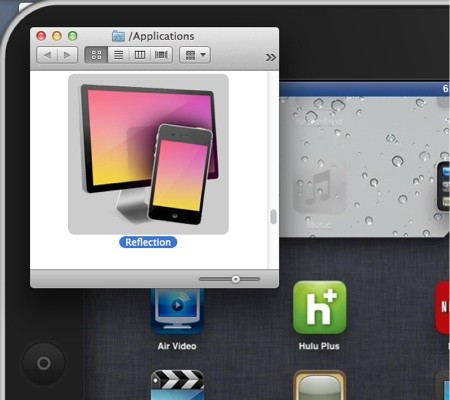Open the Air Video app
The width and height of the screenshot is (450, 400).
pos(177,311)
